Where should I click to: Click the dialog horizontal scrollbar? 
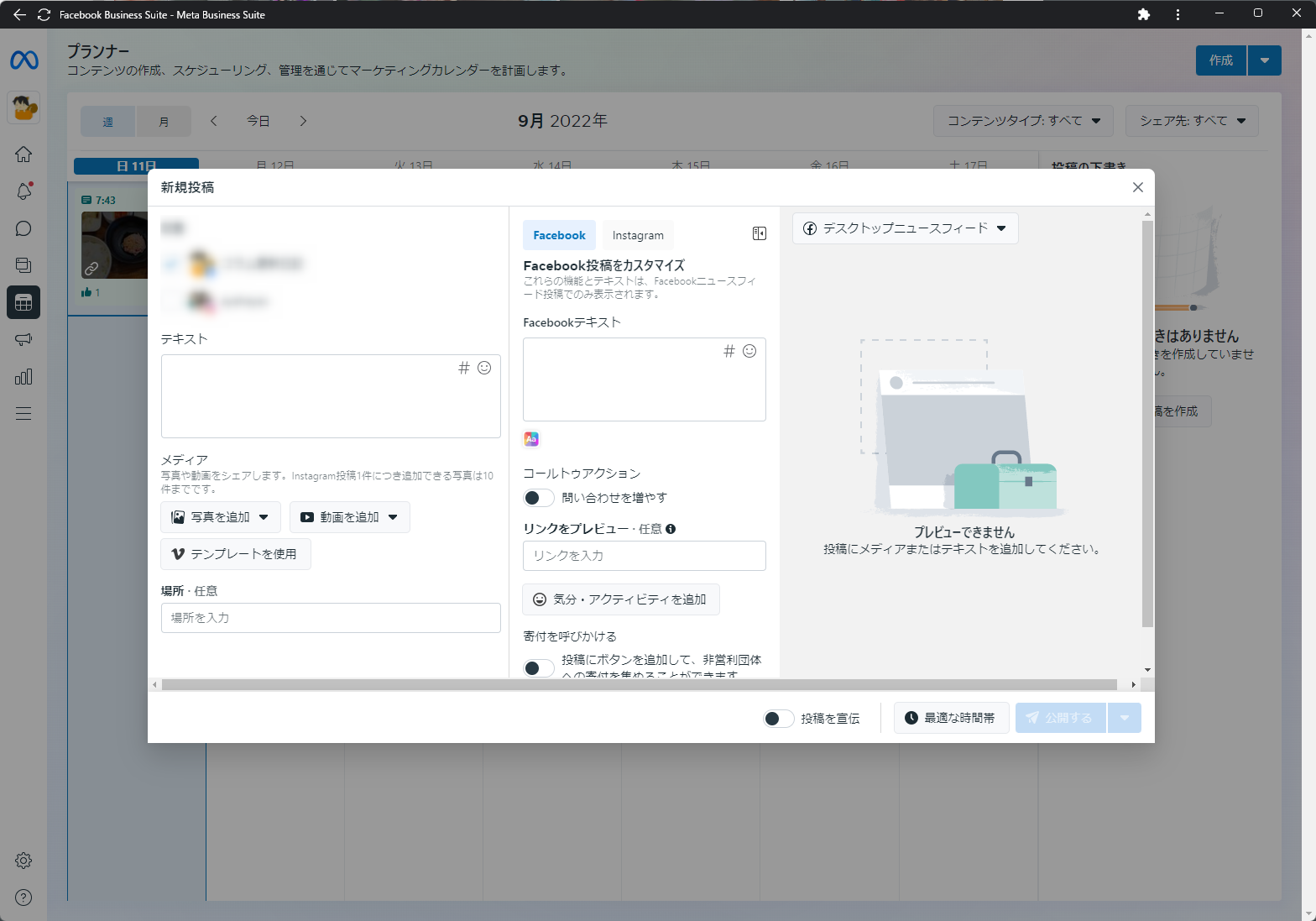coord(640,685)
